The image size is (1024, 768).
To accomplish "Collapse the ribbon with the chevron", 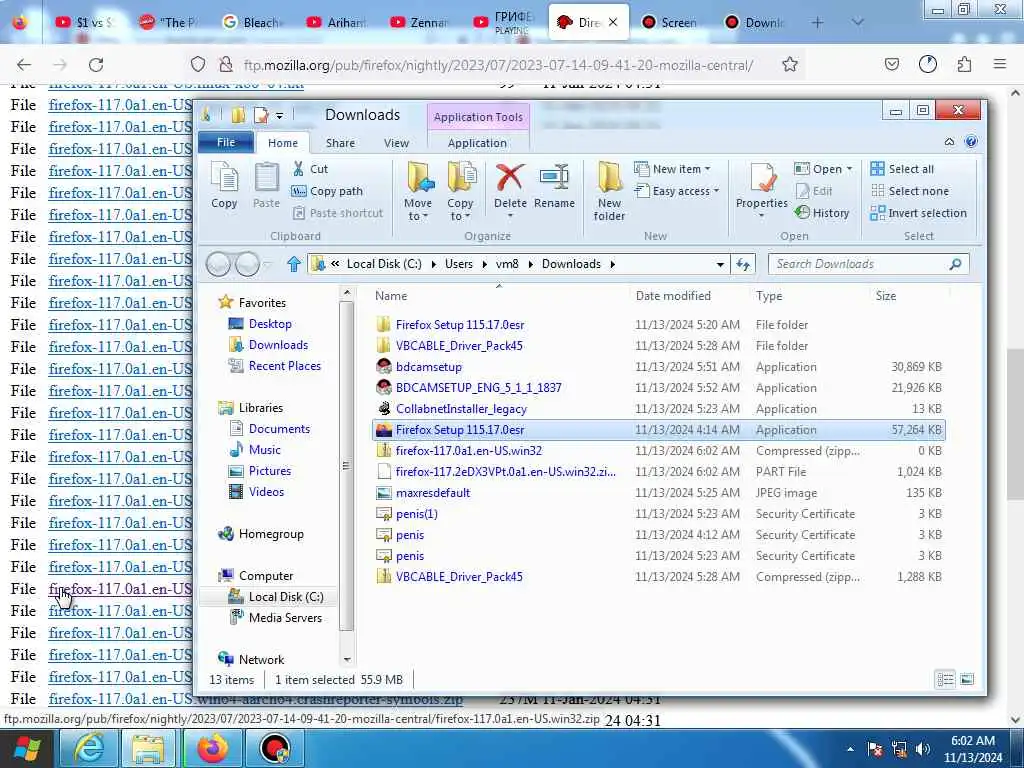I will pyautogui.click(x=950, y=142).
